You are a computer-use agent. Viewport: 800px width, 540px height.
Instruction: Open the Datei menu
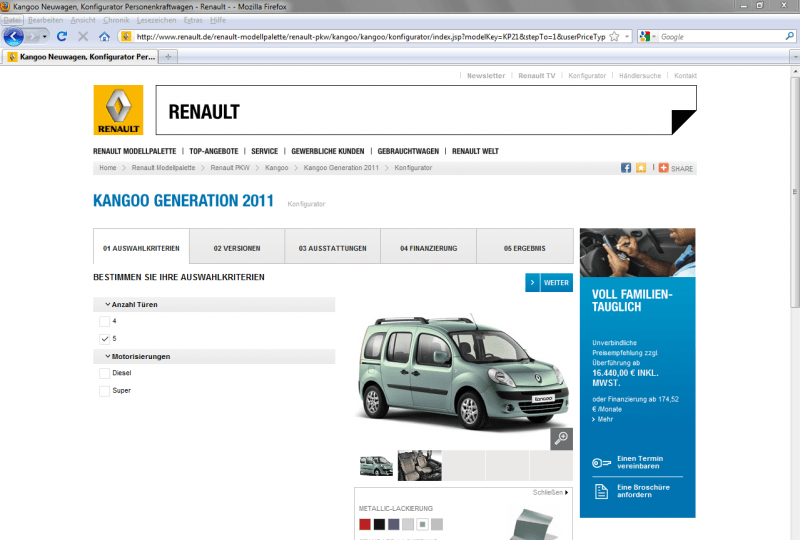pos(12,20)
